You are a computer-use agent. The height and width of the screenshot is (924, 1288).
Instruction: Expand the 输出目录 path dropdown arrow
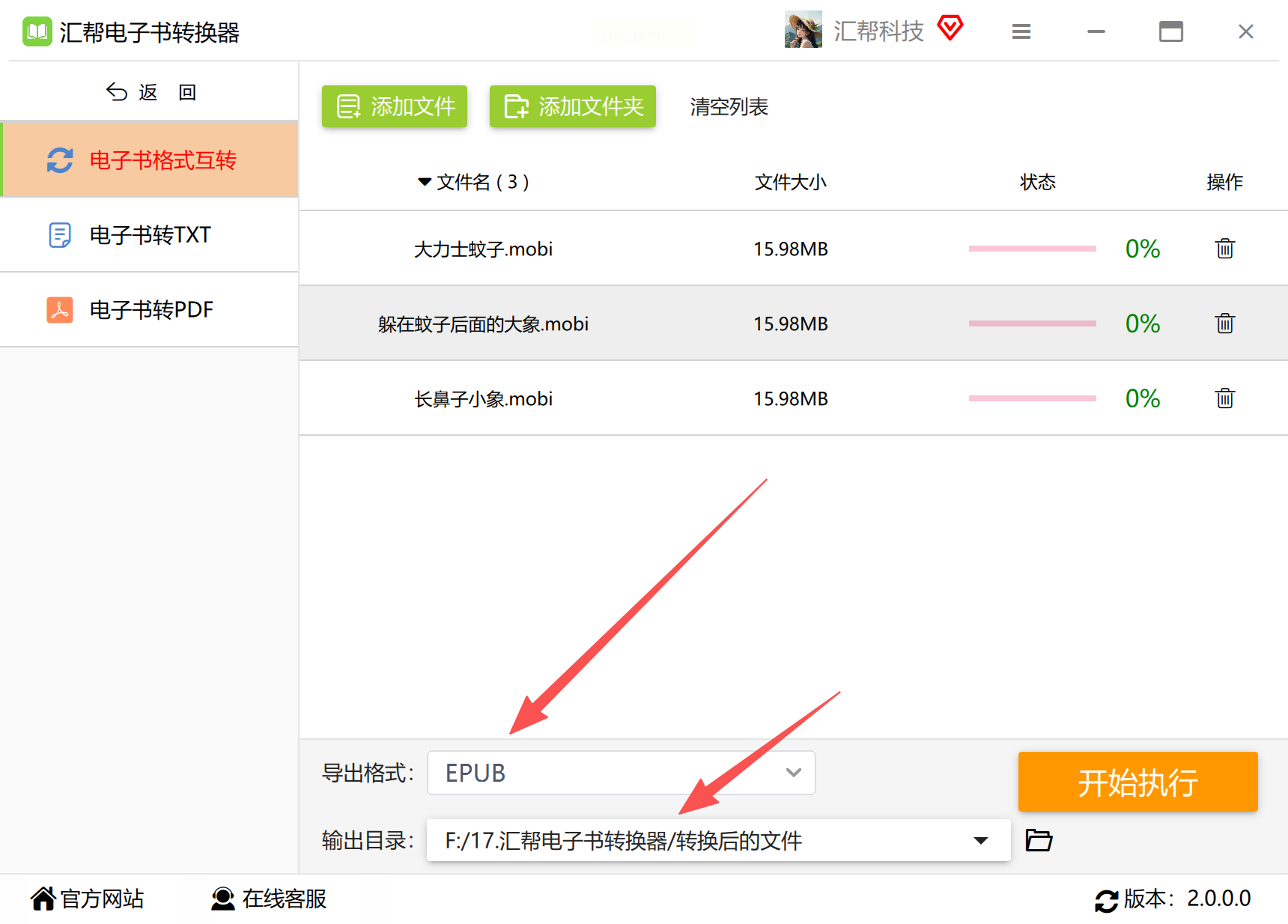click(980, 841)
